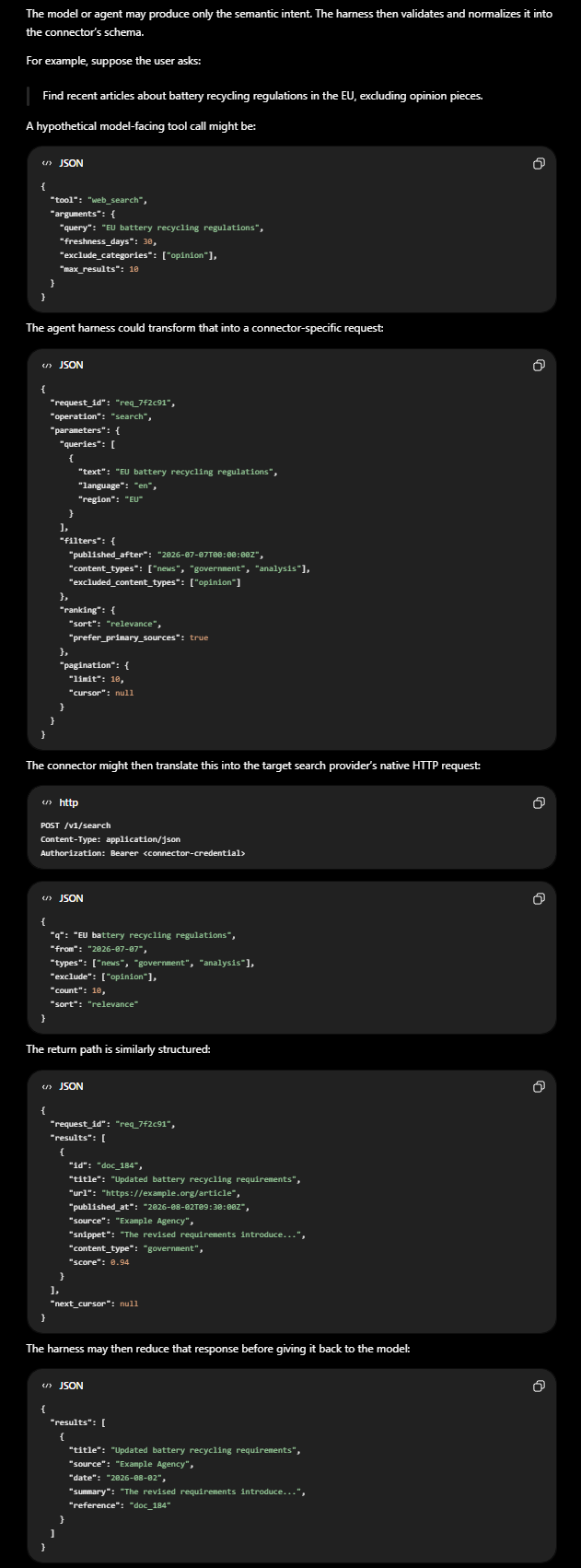Copy the return path JSON with doc_184 result

click(539, 1086)
